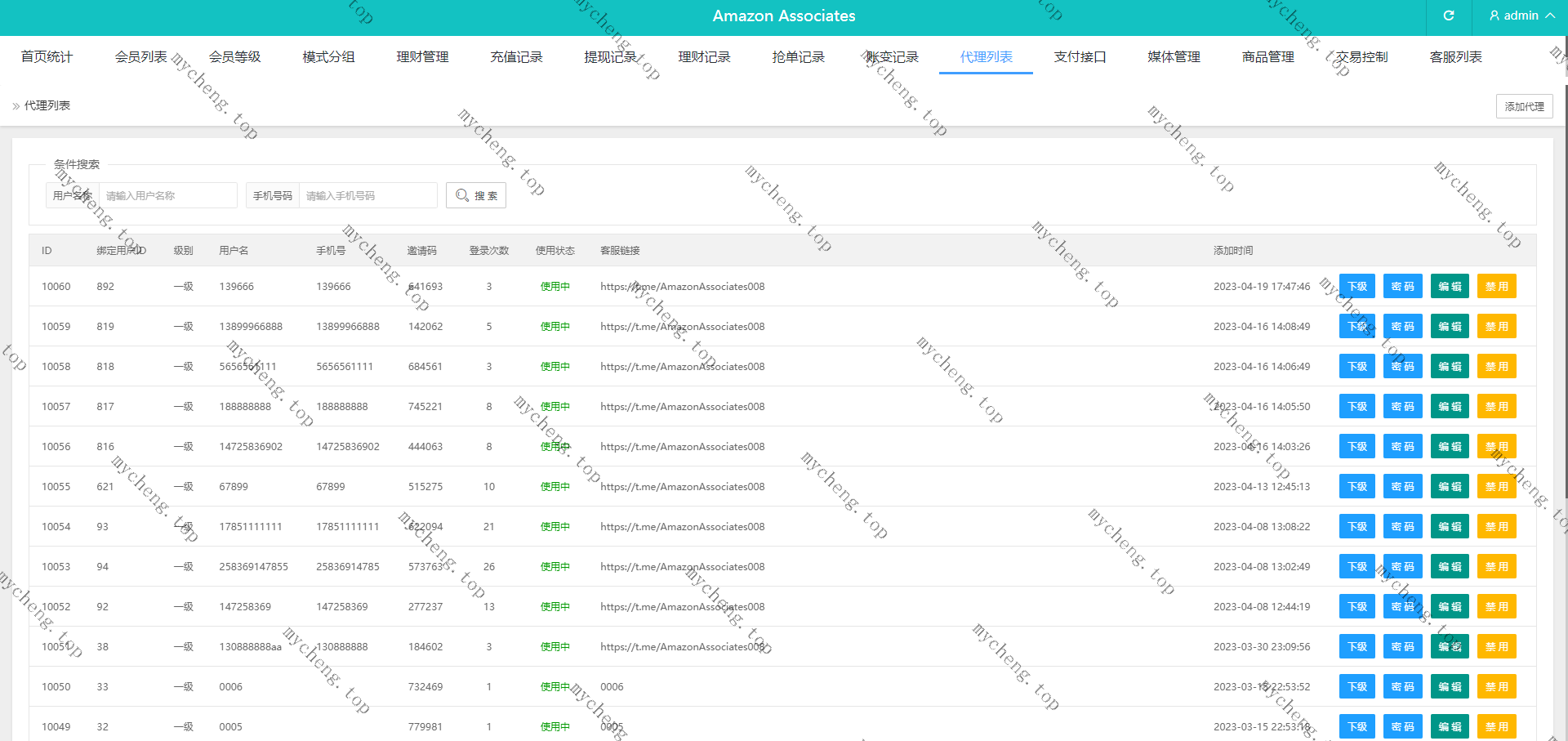Click 编辑 for agent ID 10057
This screenshot has width=1568, height=741.
click(1450, 406)
